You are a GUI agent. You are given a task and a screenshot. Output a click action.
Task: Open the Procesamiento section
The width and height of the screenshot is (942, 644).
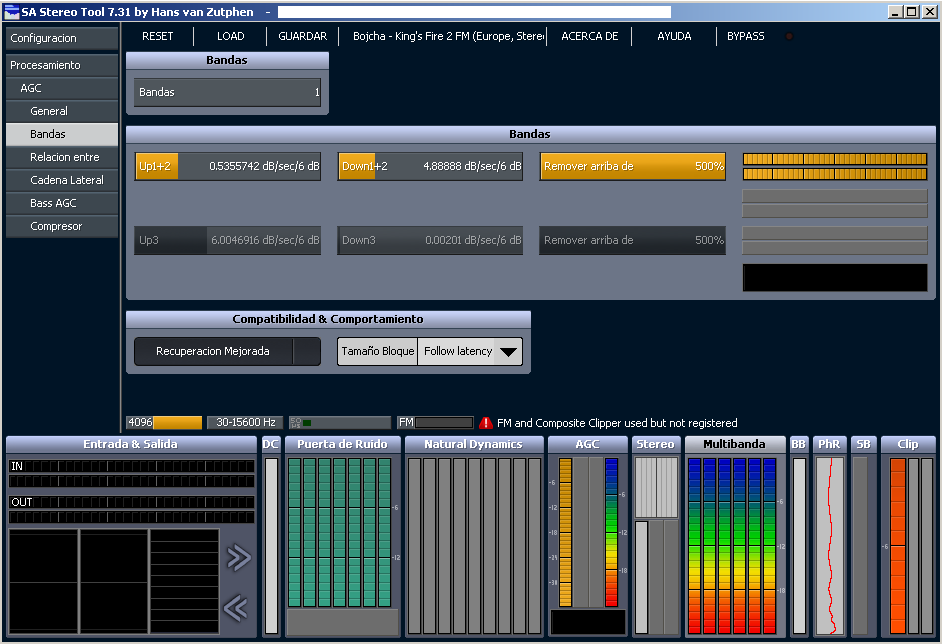click(x=62, y=65)
